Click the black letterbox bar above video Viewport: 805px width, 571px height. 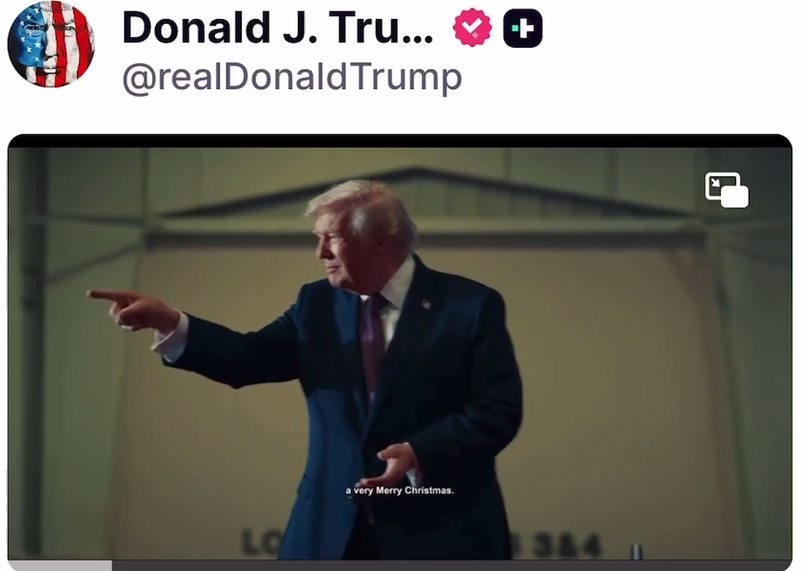(400, 141)
